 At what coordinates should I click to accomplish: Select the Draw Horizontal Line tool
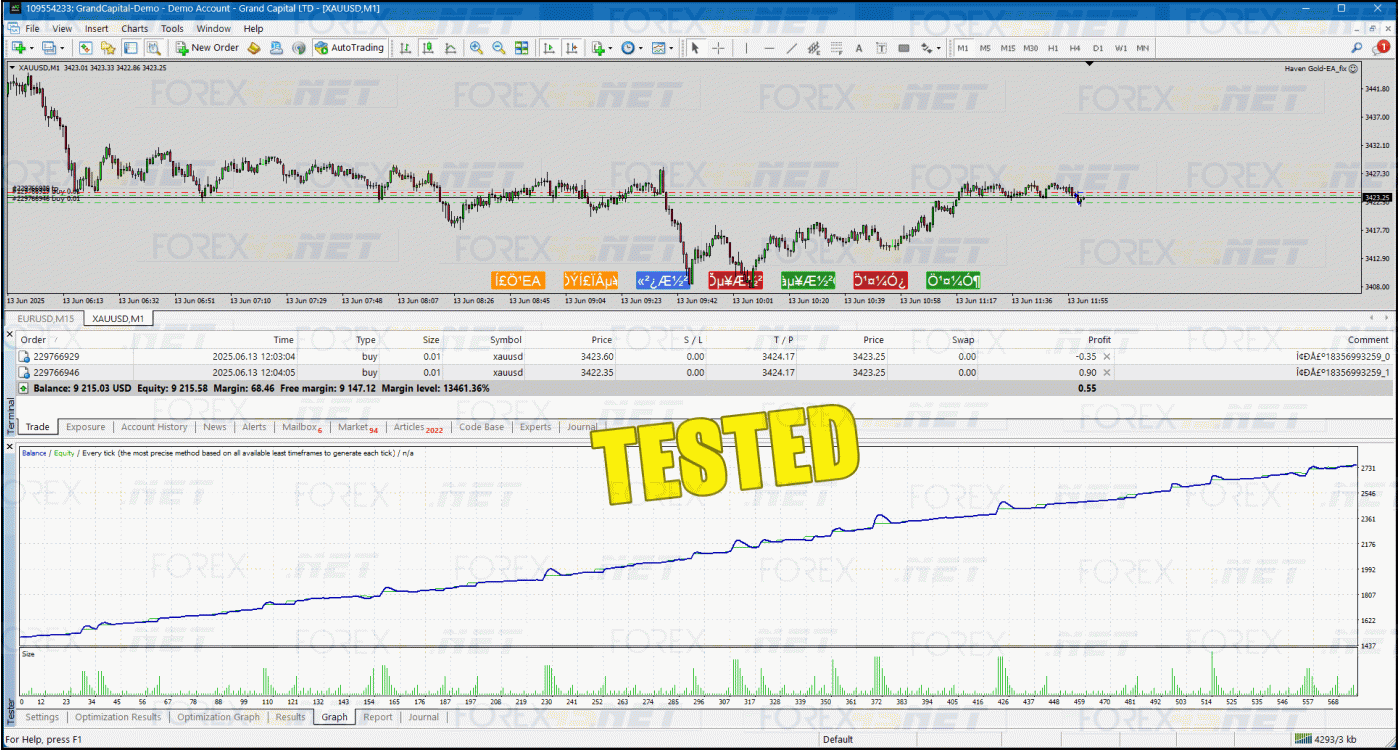(x=769, y=48)
